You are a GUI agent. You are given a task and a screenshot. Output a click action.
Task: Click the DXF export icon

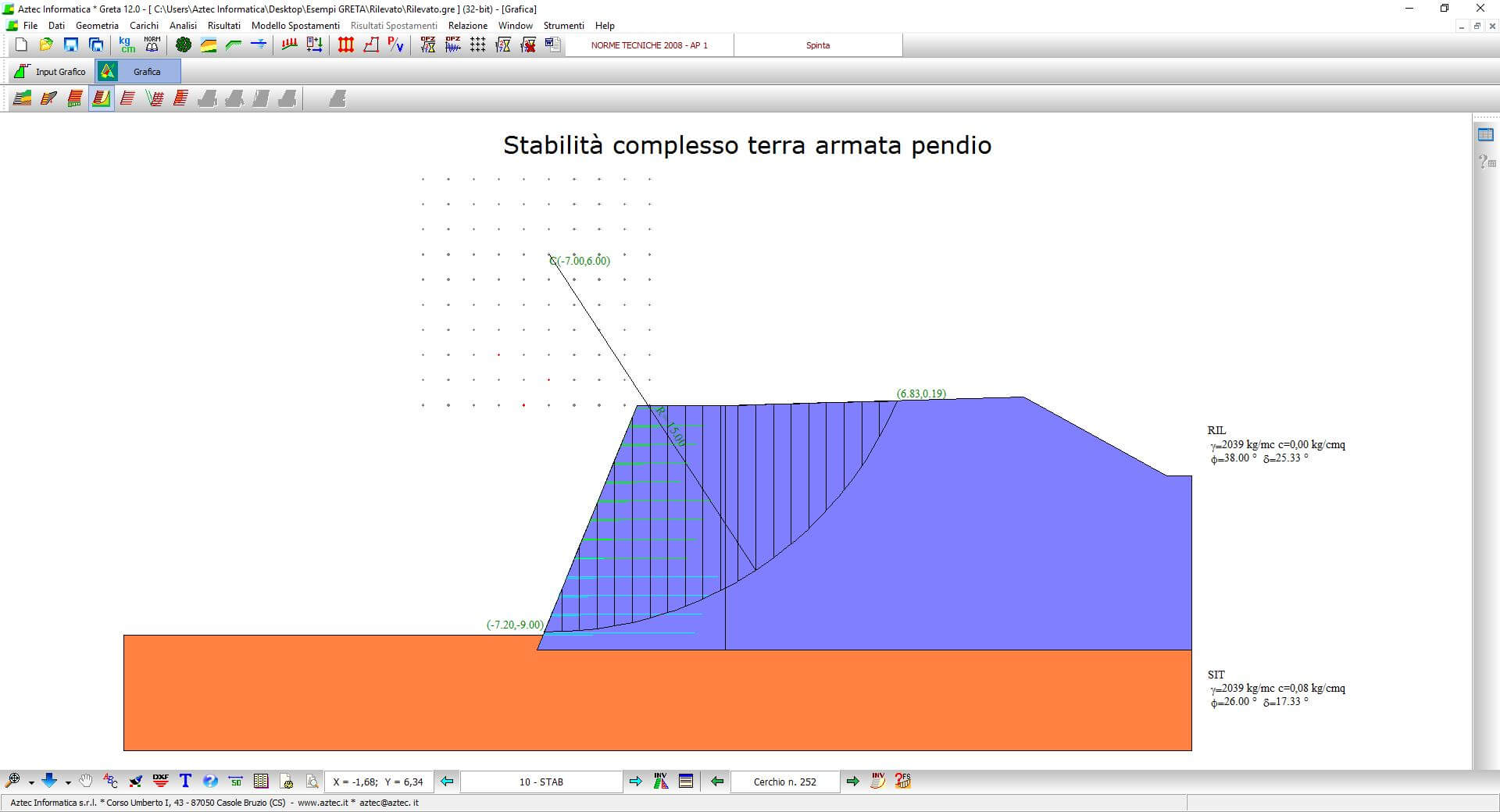[x=161, y=781]
